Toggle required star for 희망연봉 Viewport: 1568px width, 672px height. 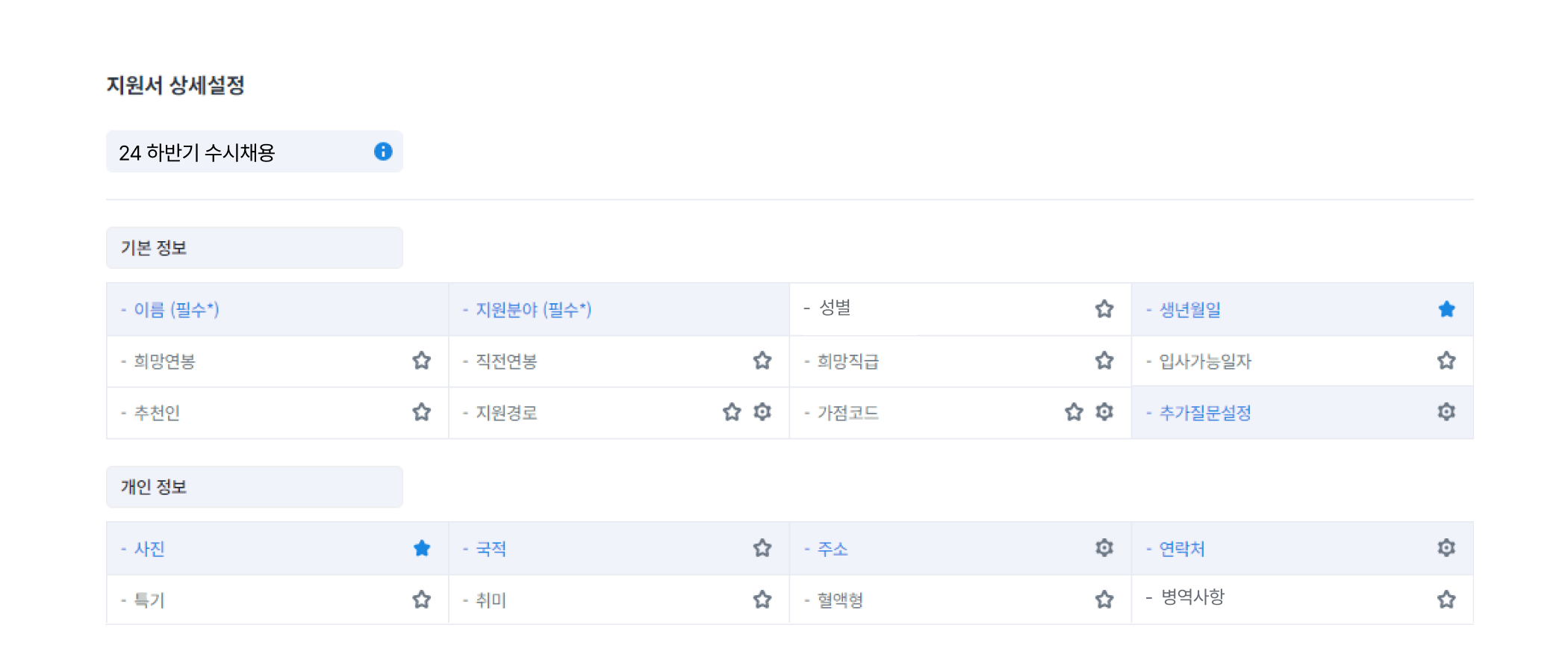tap(422, 361)
